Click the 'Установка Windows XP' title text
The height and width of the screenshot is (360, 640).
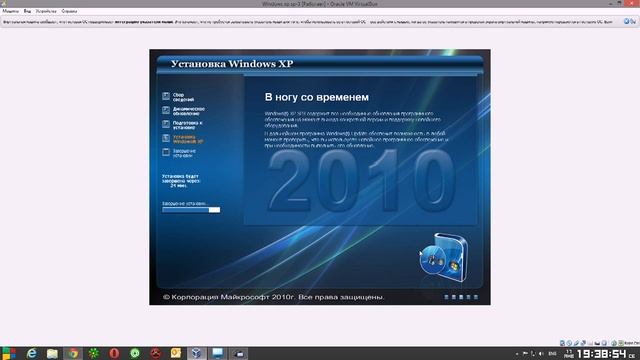coord(232,64)
